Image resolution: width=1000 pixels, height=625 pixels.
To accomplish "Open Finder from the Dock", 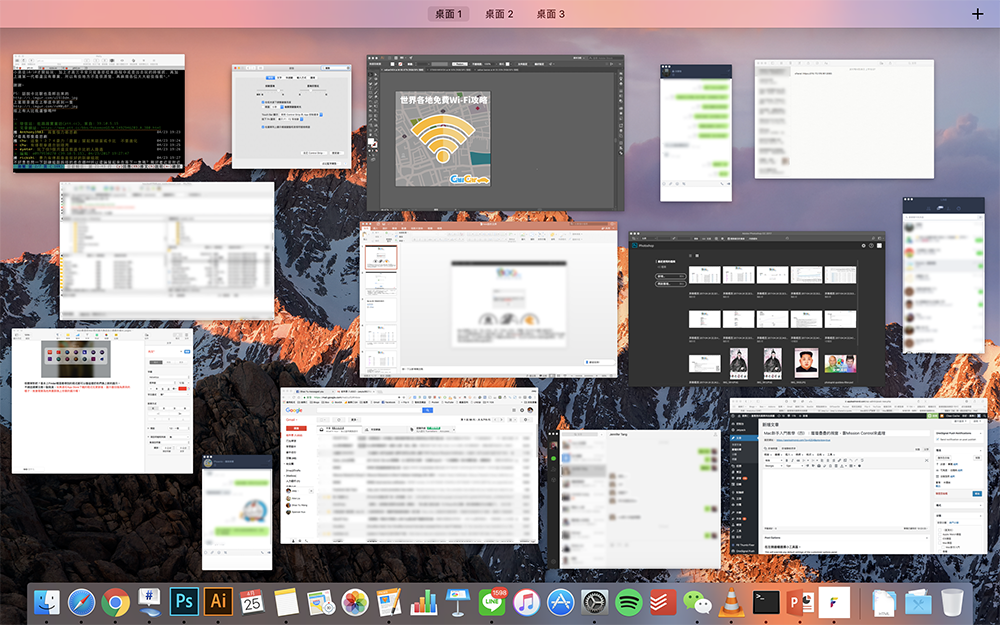I will click(x=47, y=602).
